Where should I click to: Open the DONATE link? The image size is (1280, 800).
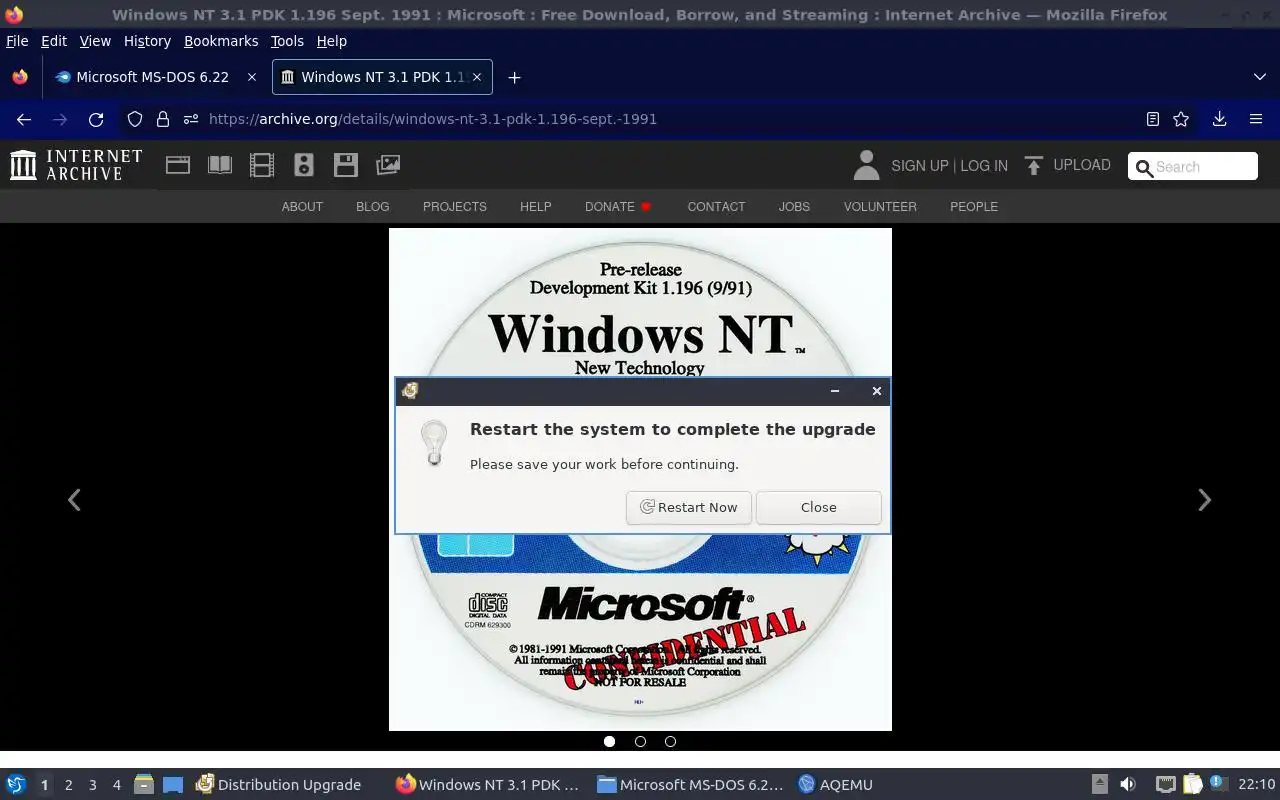[618, 206]
